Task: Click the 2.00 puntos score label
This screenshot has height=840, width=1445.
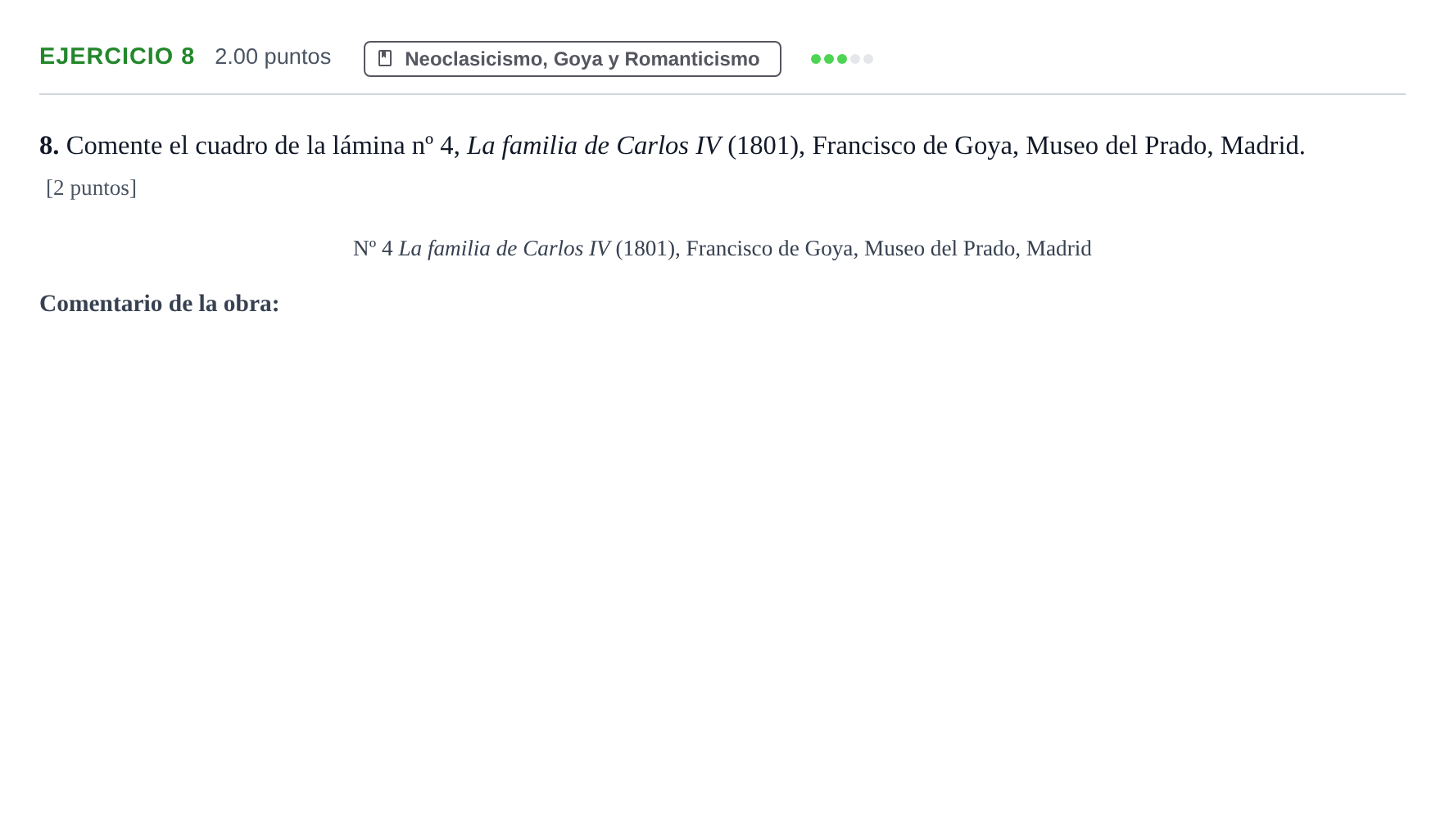Action: 273,56
